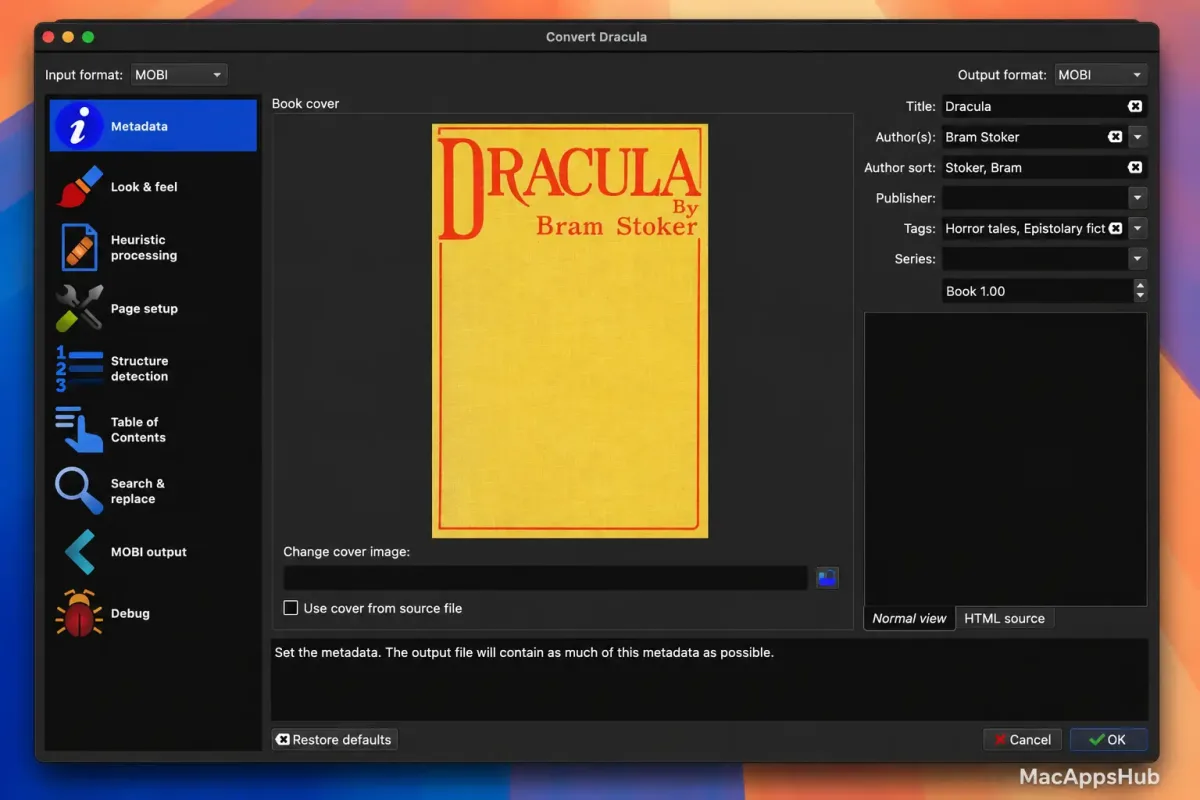
Task: Expand the Publisher dropdown arrow
Action: [1138, 198]
